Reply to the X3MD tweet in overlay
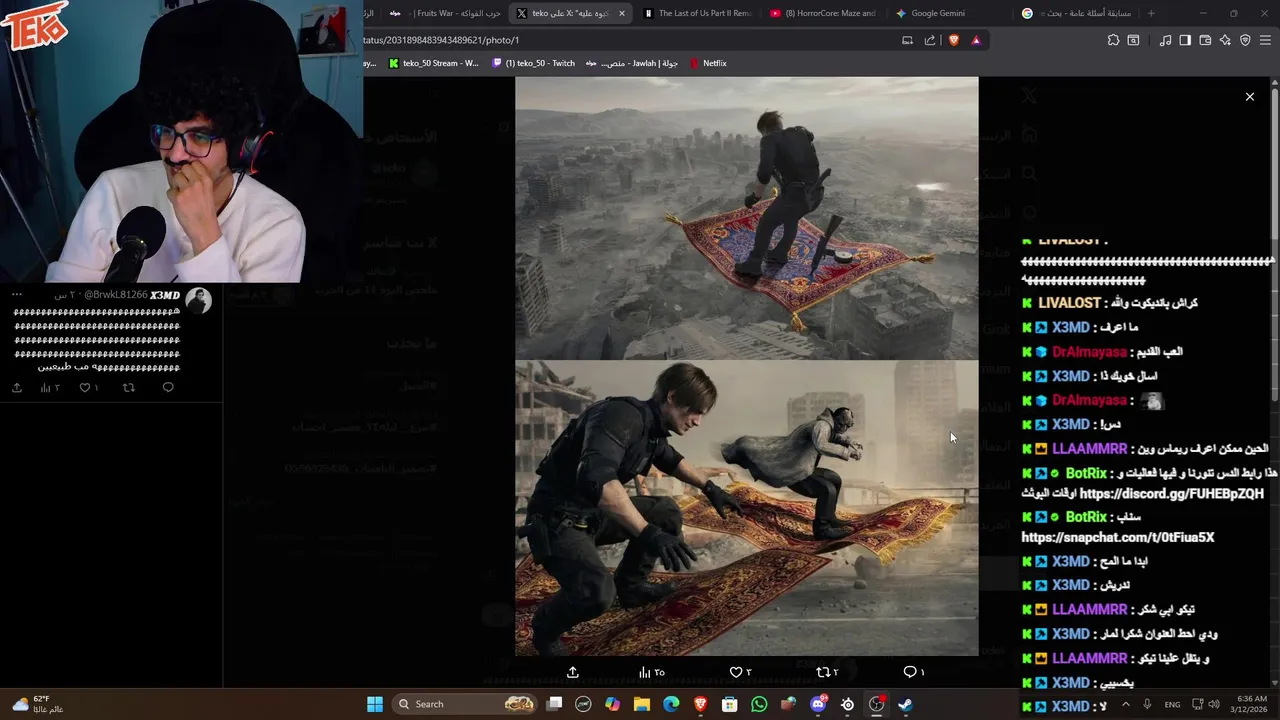 coord(168,387)
